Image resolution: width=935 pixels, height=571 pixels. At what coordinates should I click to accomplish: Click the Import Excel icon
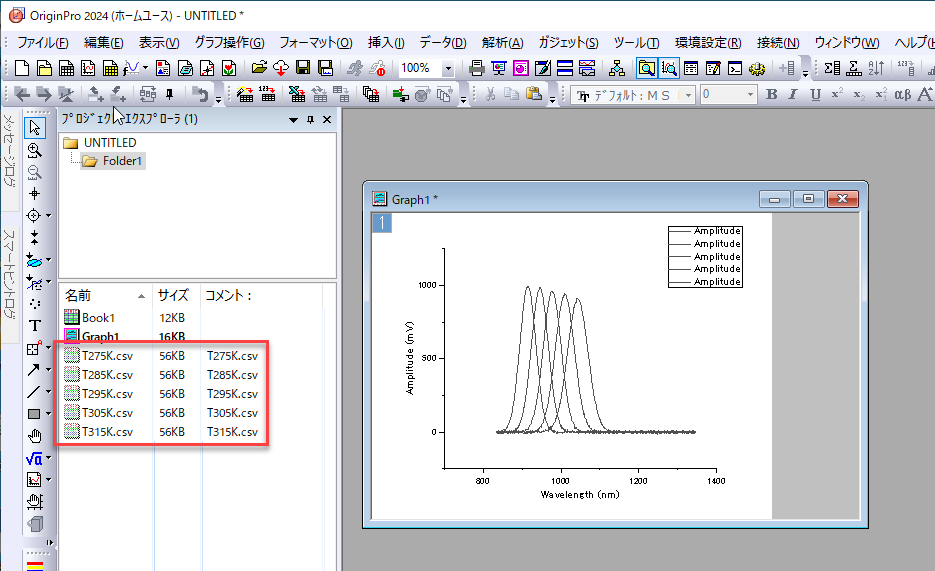pyautogui.click(x=297, y=94)
